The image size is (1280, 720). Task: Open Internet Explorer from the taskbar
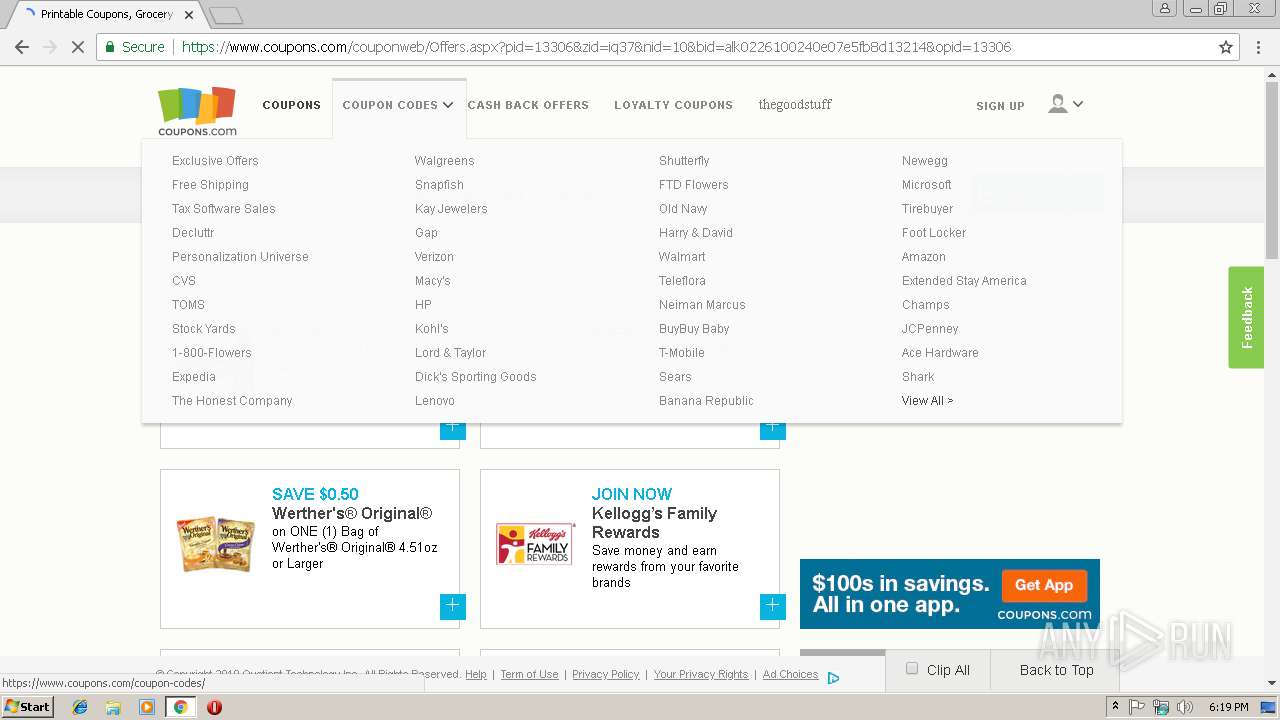pyautogui.click(x=80, y=707)
